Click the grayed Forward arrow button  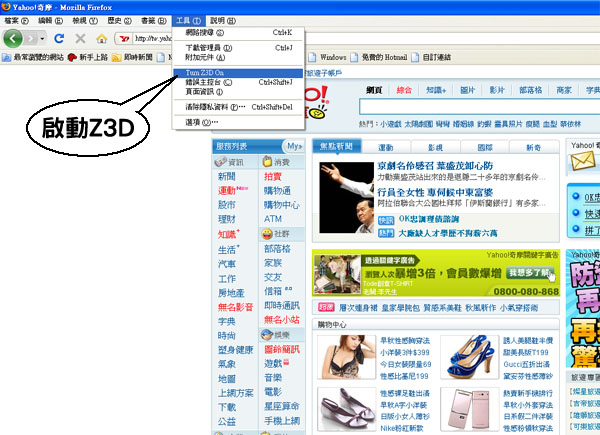tap(31, 39)
